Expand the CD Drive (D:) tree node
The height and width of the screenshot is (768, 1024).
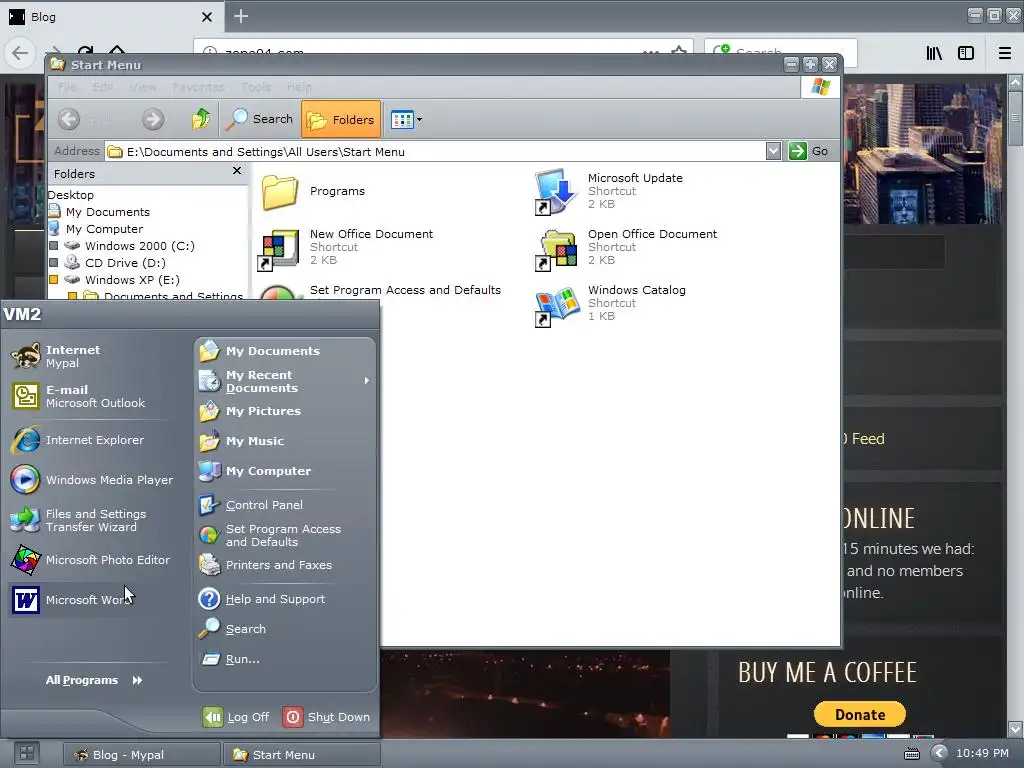pyautogui.click(x=54, y=263)
